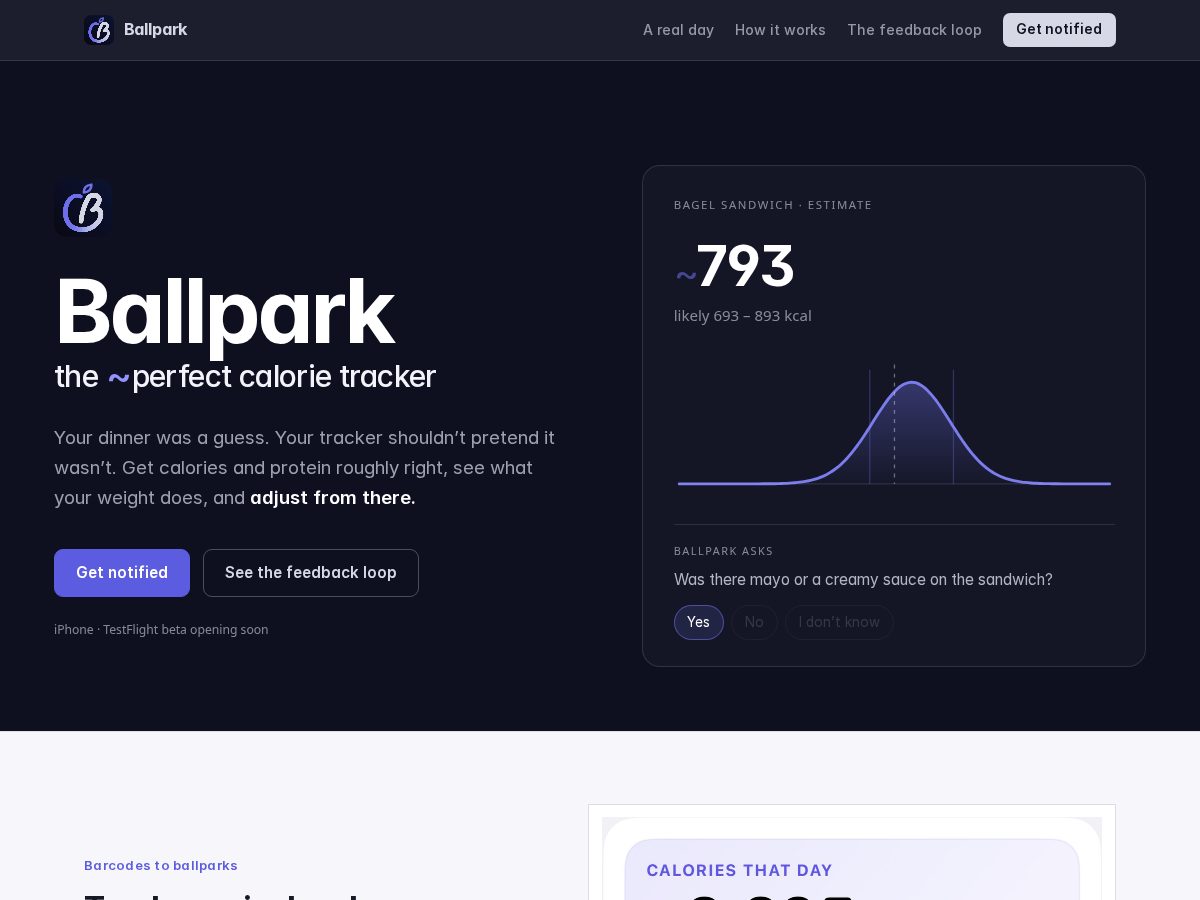The width and height of the screenshot is (1200, 900).
Task: Click 'BAGEL SANDWICH · ESTIMATE' label
Action: click(x=773, y=205)
